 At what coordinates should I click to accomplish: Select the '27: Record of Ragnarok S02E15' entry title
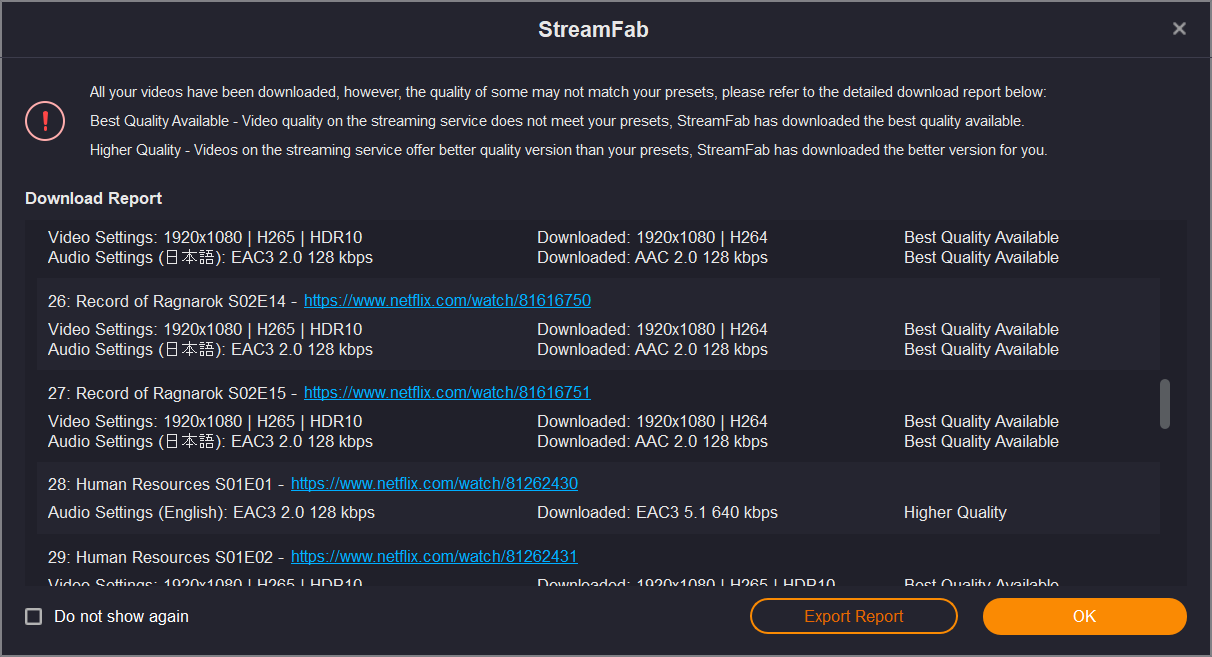point(166,393)
